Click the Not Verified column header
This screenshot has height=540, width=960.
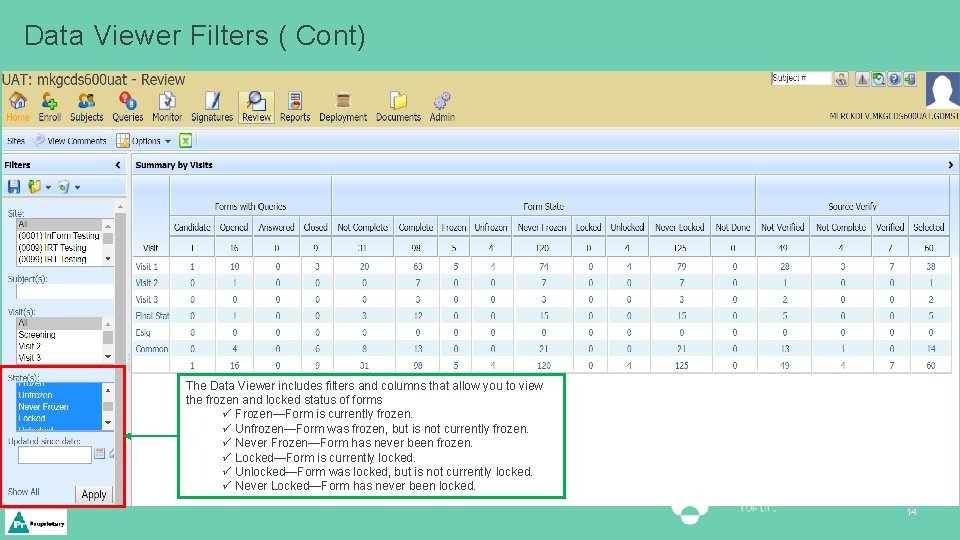[782, 227]
